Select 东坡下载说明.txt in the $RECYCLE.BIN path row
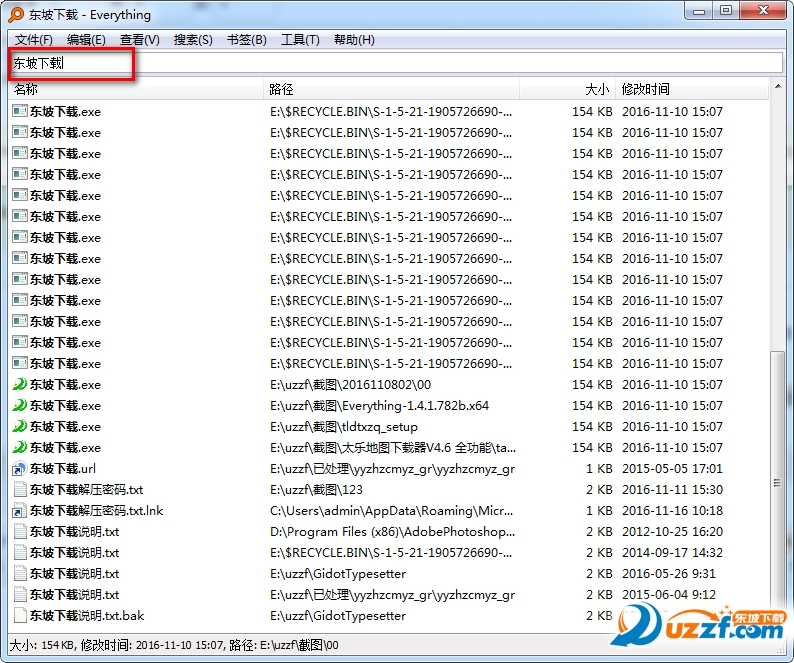Viewport: 794px width, 663px height. 74,553
